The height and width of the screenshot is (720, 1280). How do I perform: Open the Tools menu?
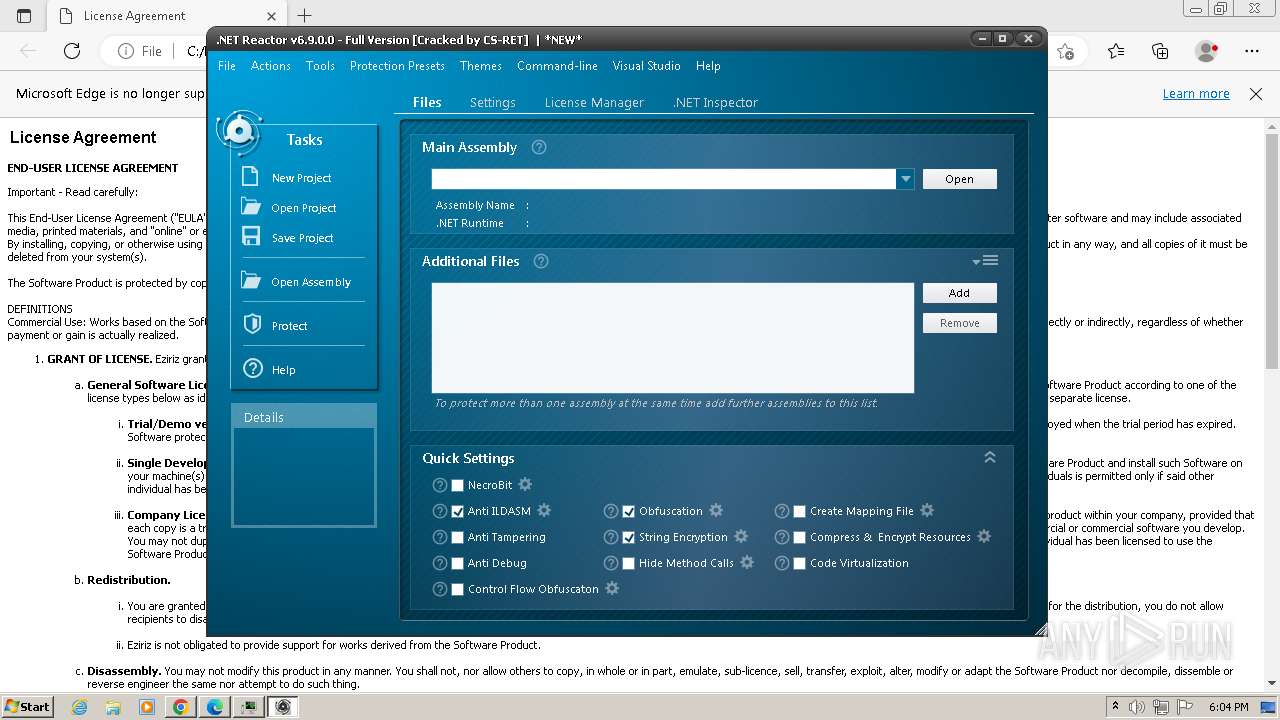pyautogui.click(x=320, y=66)
